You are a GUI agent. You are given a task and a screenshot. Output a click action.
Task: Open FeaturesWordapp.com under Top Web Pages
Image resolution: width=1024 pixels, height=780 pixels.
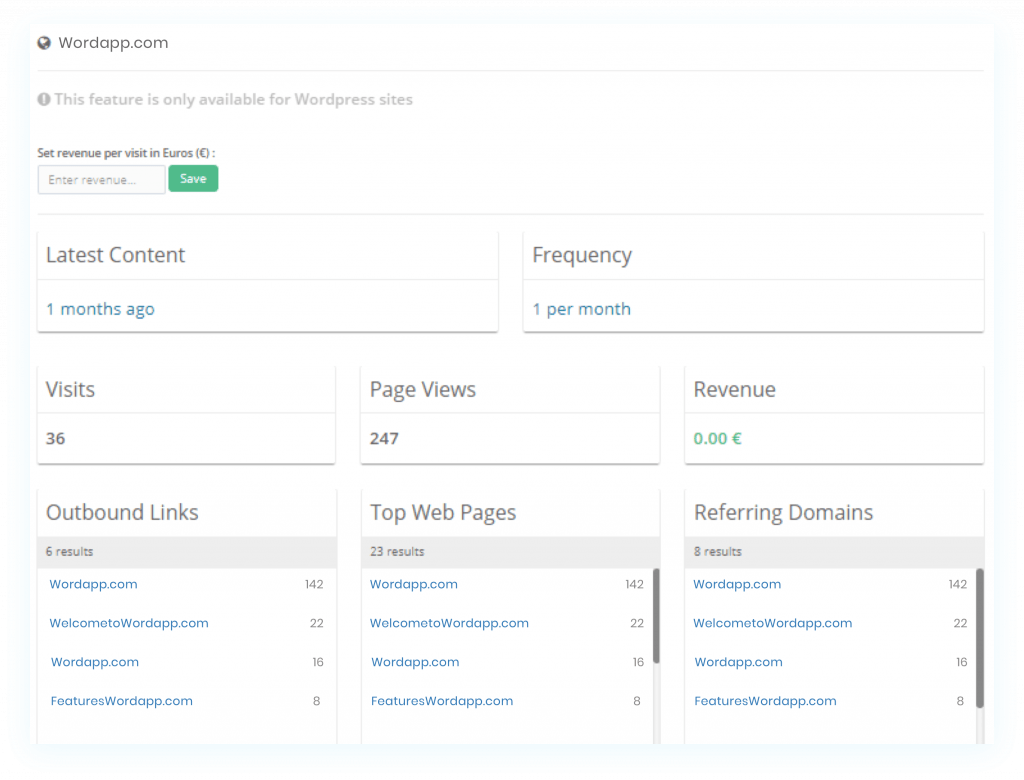tap(442, 700)
